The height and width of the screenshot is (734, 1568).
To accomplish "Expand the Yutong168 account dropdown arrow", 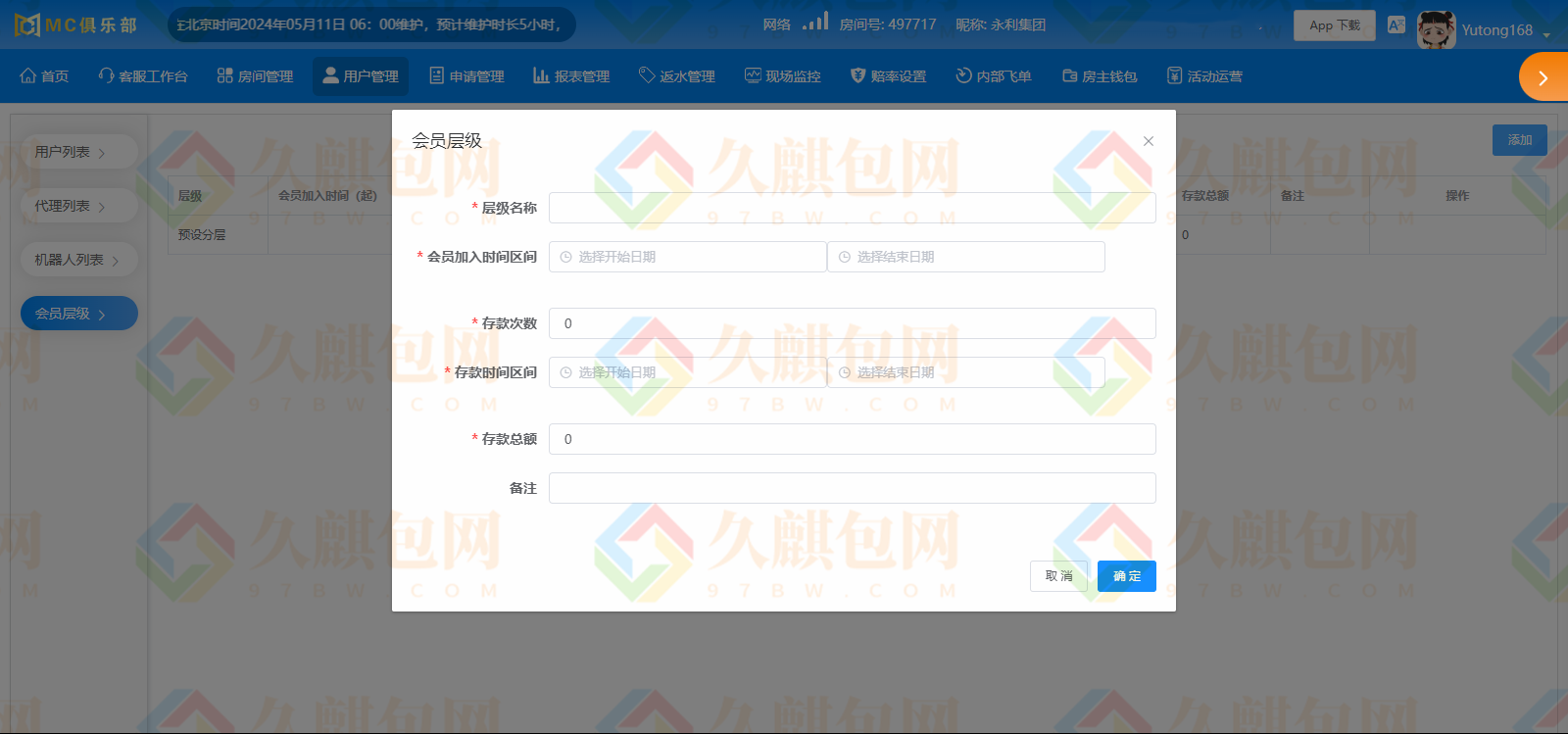I will coord(1546,34).
